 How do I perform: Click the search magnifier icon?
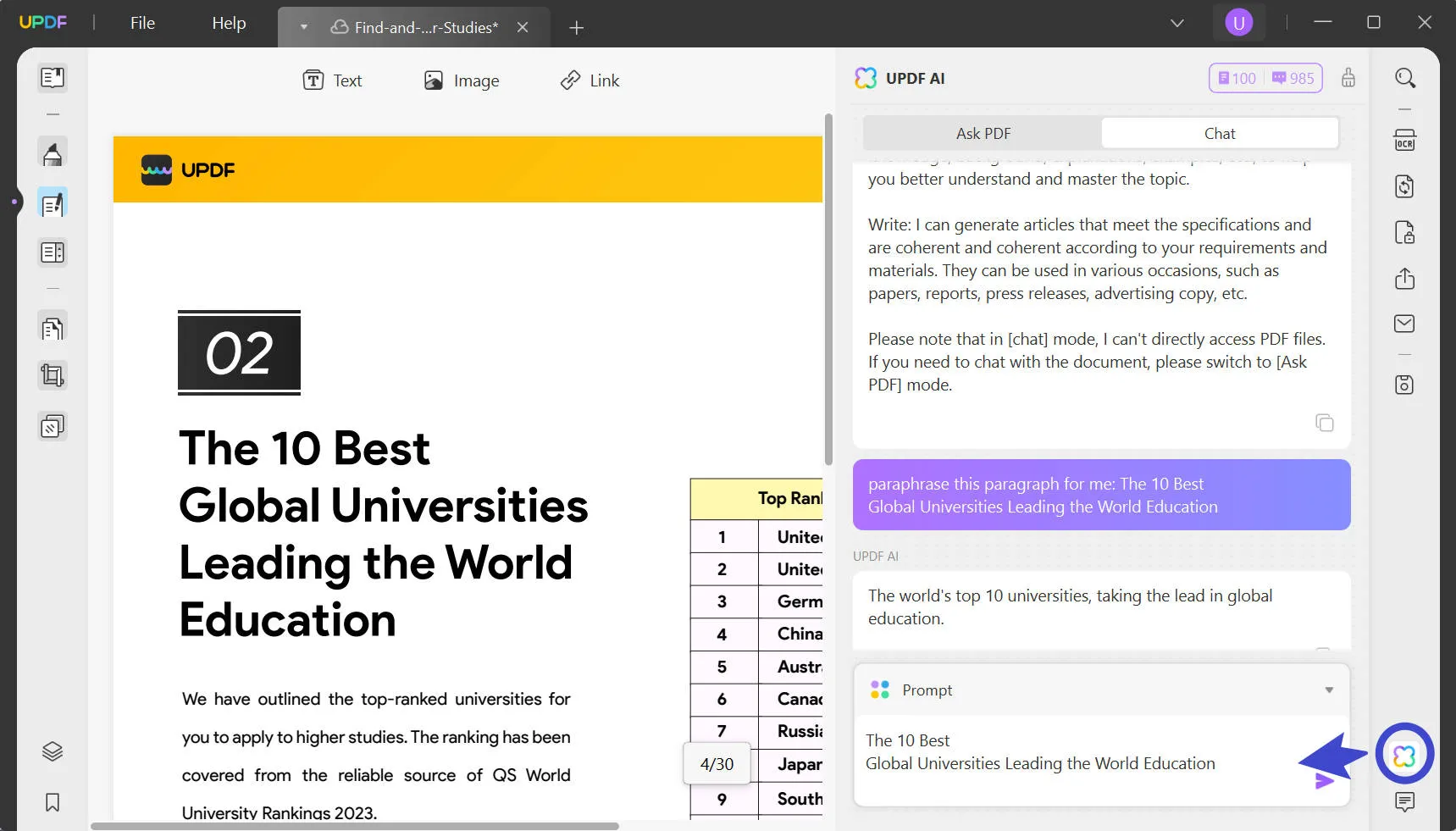(x=1404, y=78)
